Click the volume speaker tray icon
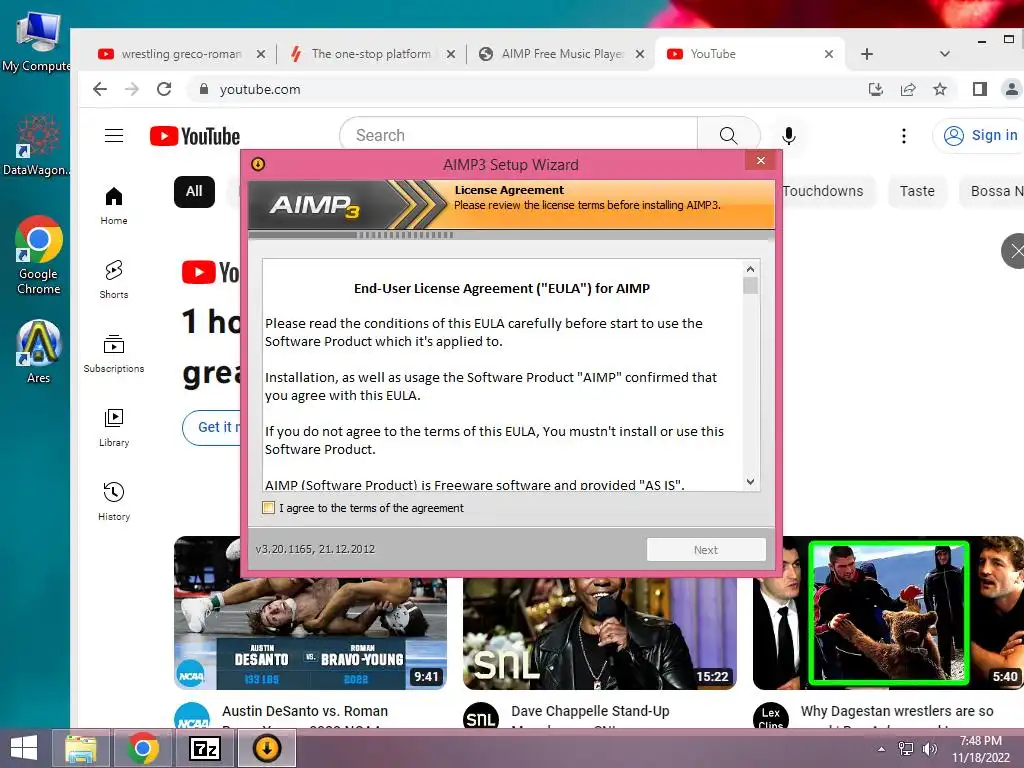 (929, 749)
